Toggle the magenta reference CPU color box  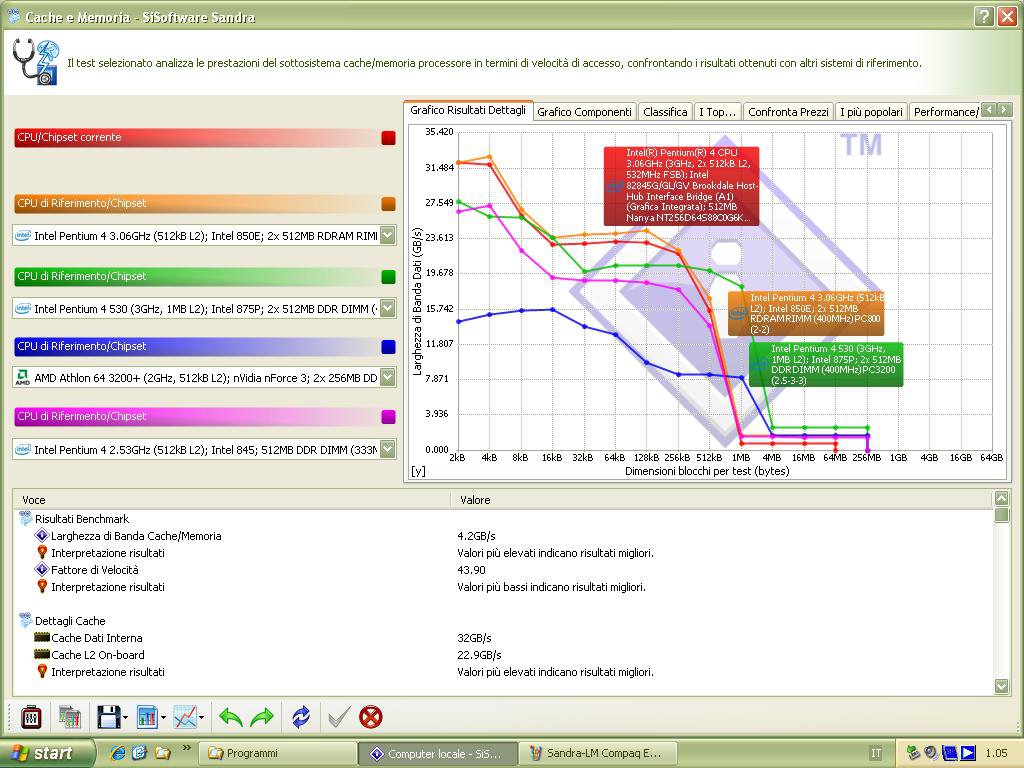[x=388, y=417]
